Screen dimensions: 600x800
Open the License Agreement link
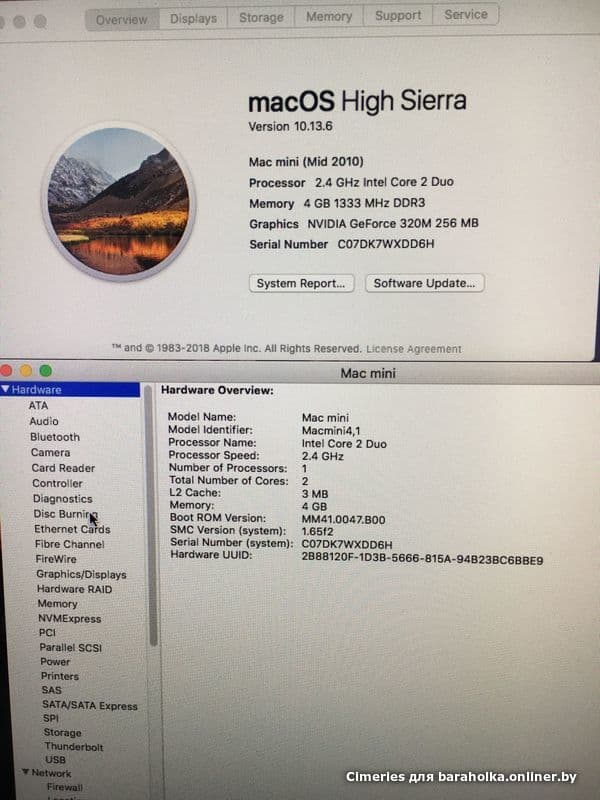pyautogui.click(x=413, y=349)
